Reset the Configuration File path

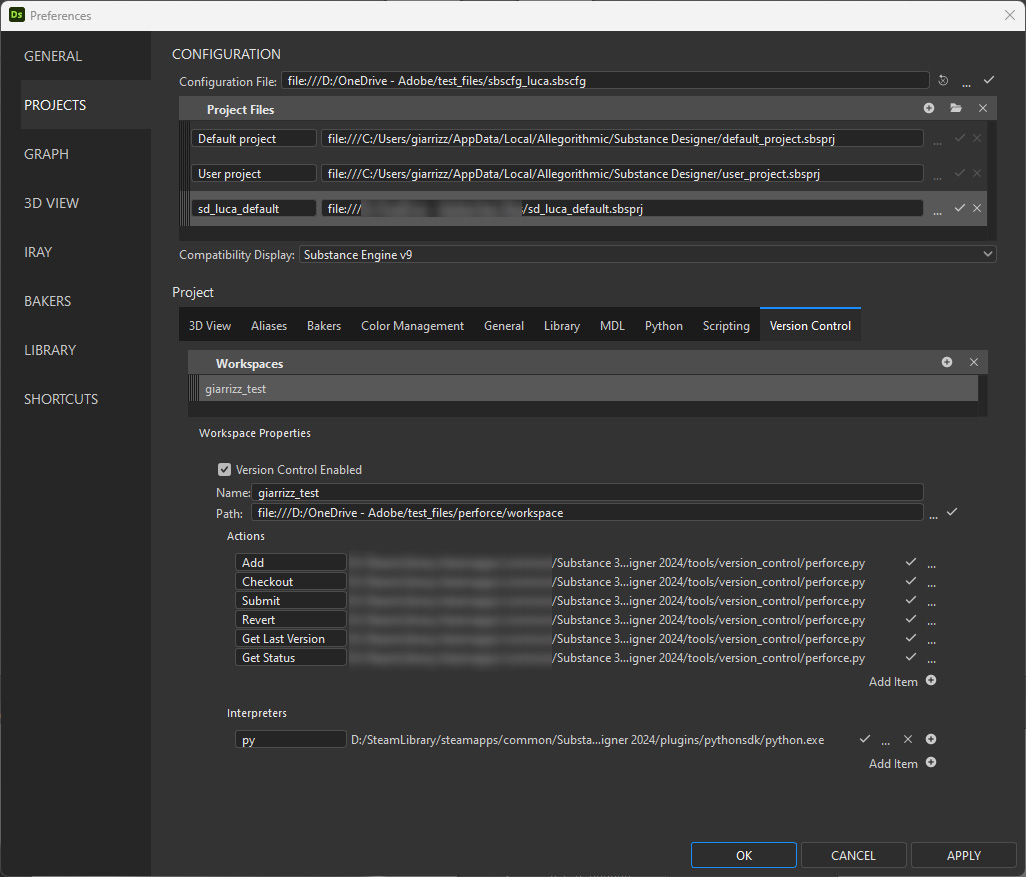coord(943,81)
